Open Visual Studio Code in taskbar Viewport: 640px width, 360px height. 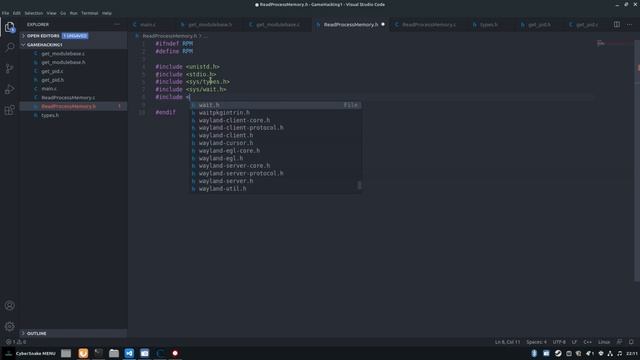point(129,353)
